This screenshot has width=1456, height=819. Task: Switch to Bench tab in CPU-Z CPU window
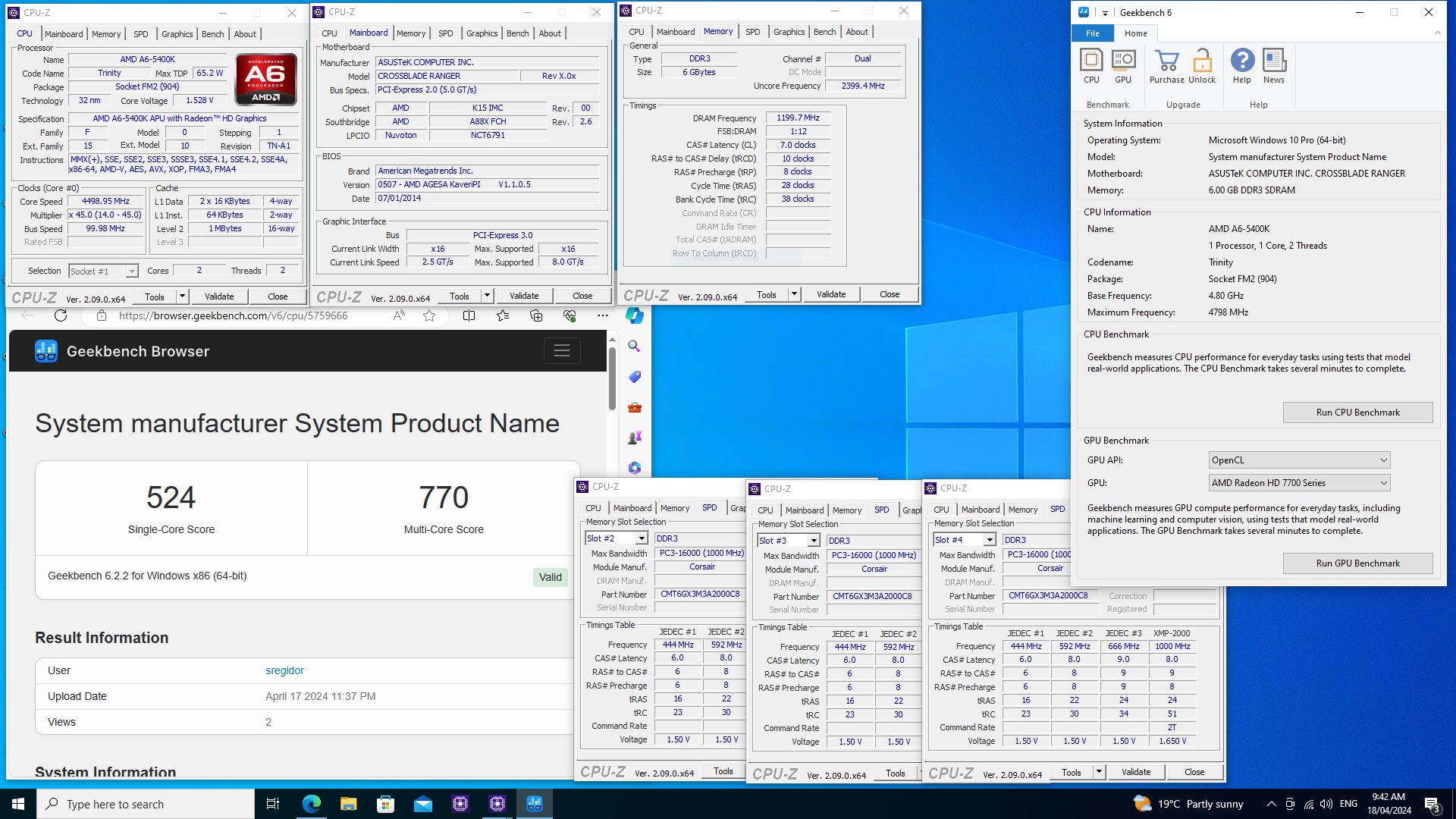coord(212,34)
